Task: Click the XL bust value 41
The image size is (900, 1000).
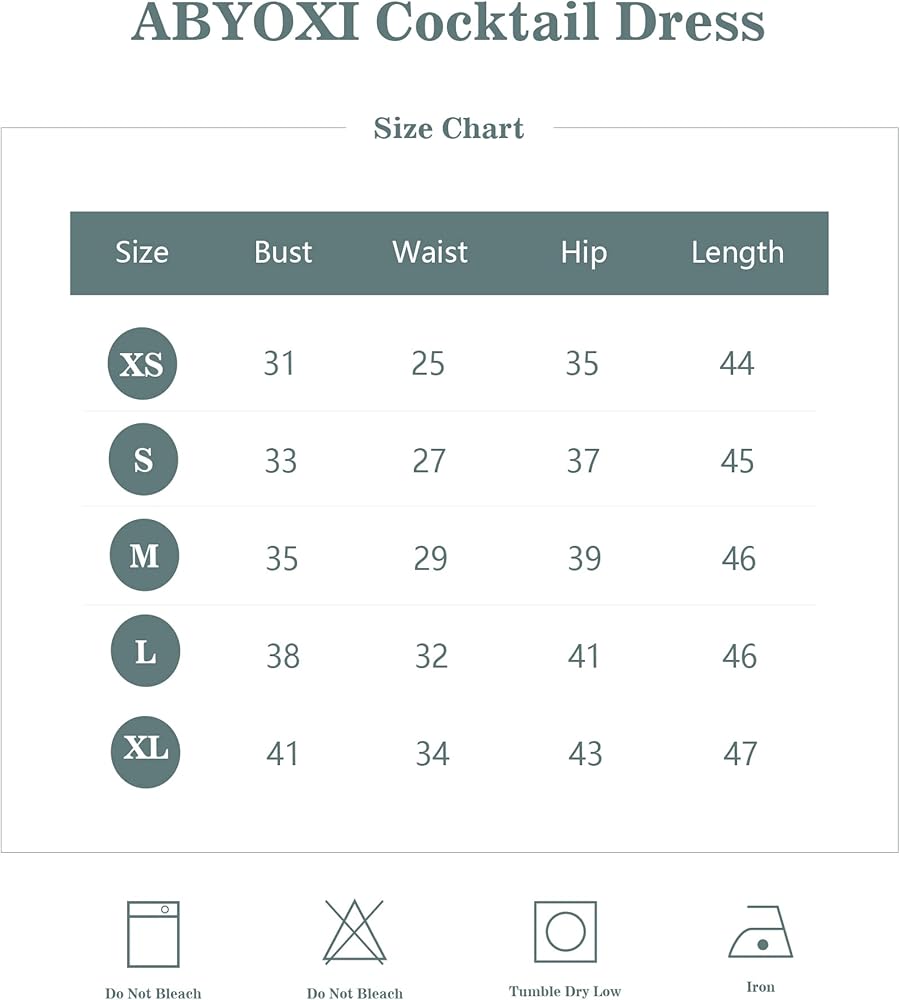Action: click(283, 753)
